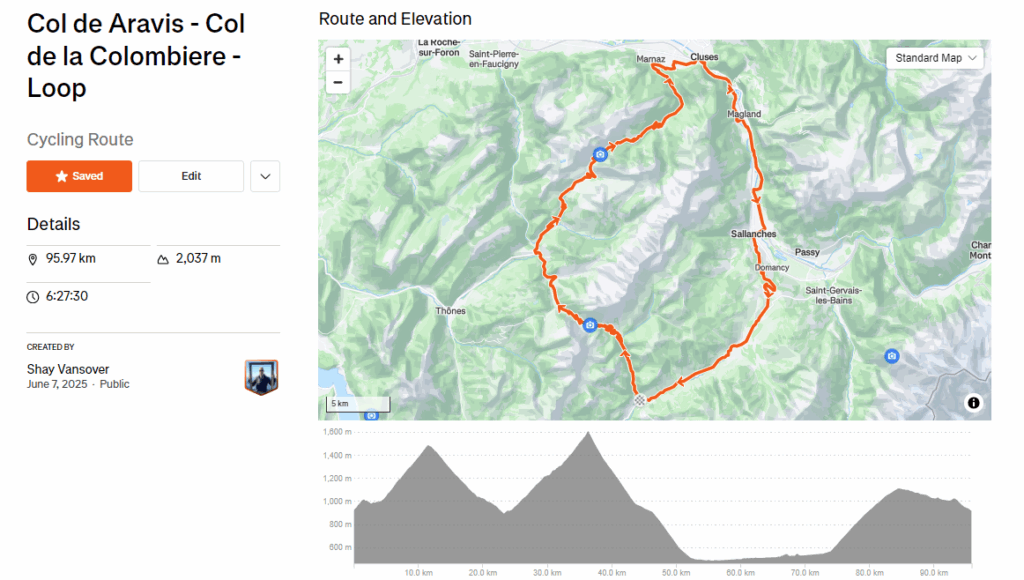The image size is (1024, 580).
Task: Click the photo marker east of Saint-Gervais
Action: point(891,356)
